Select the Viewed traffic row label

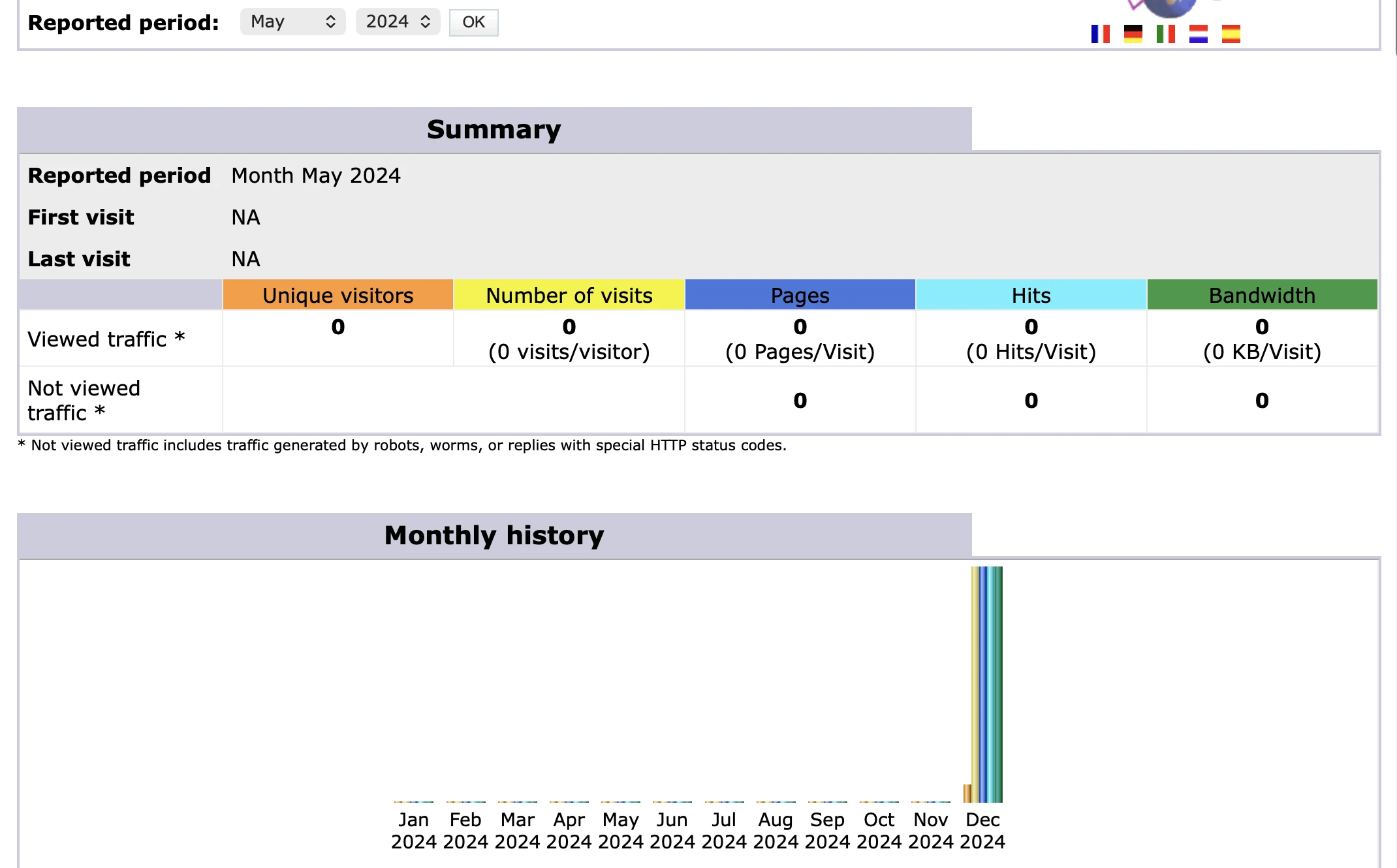pos(106,339)
